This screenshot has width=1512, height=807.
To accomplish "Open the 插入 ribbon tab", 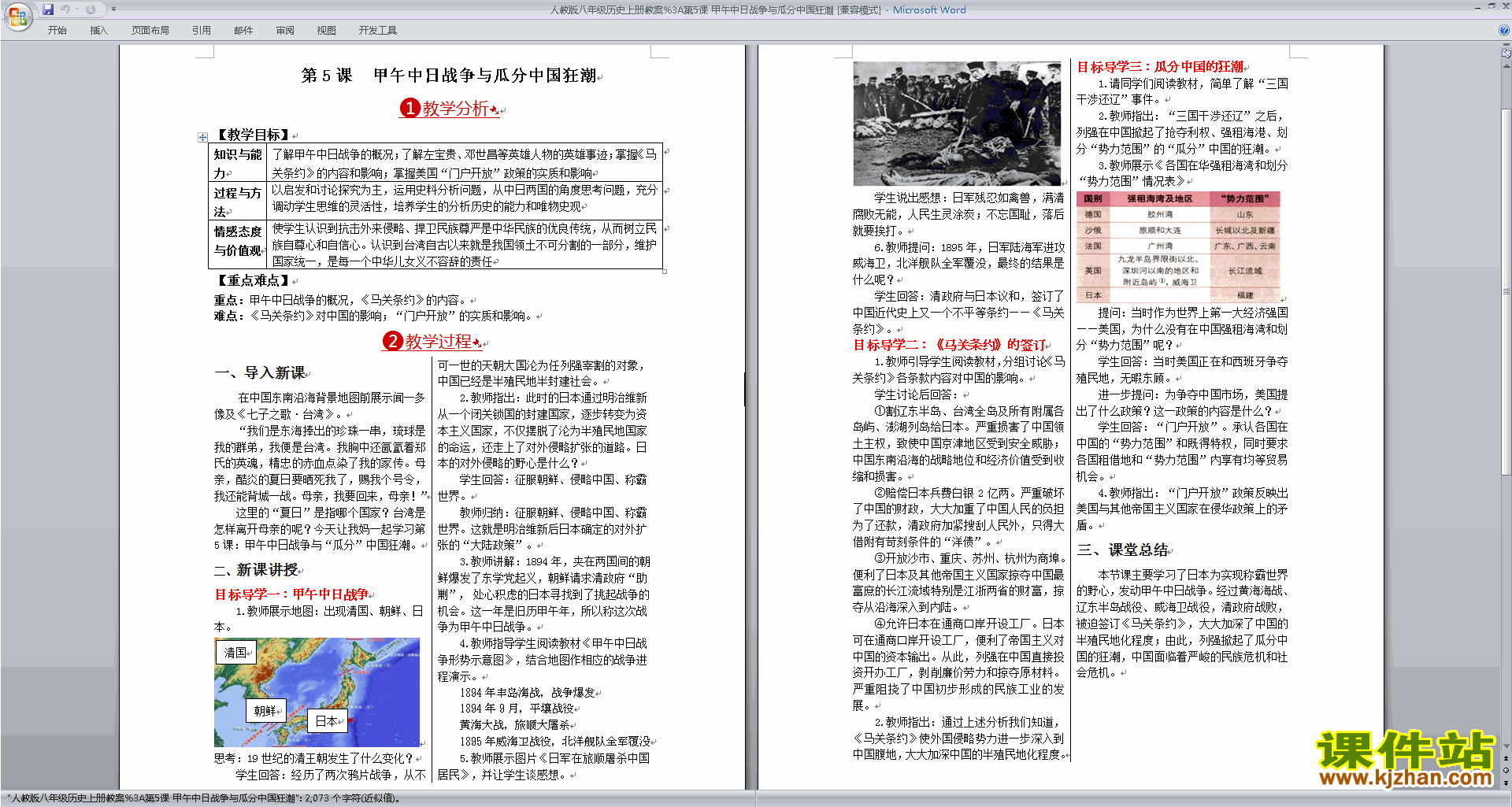I will coord(98,31).
